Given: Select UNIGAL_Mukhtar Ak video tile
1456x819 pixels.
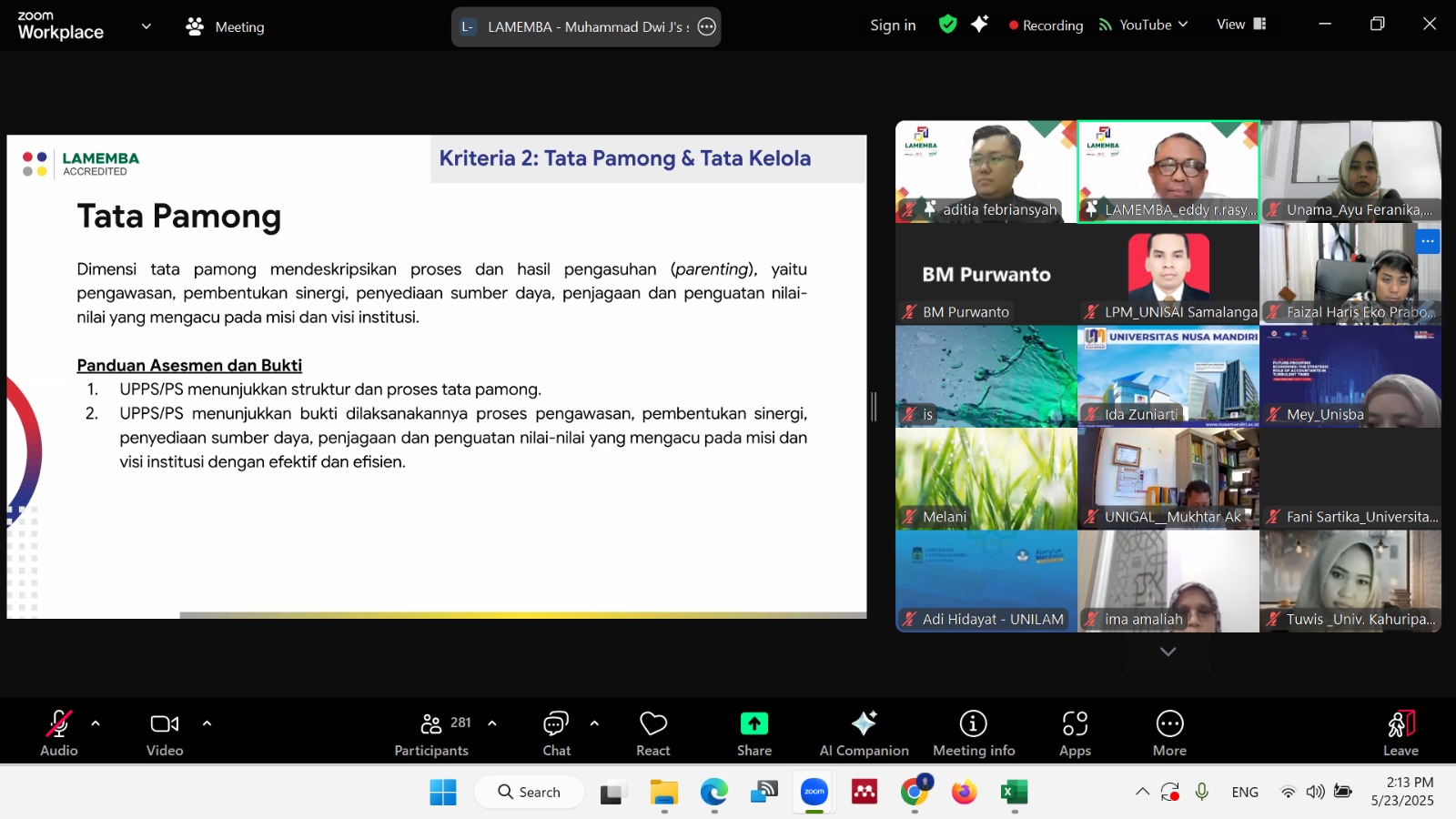Looking at the screenshot, I should pyautogui.click(x=1168, y=479).
